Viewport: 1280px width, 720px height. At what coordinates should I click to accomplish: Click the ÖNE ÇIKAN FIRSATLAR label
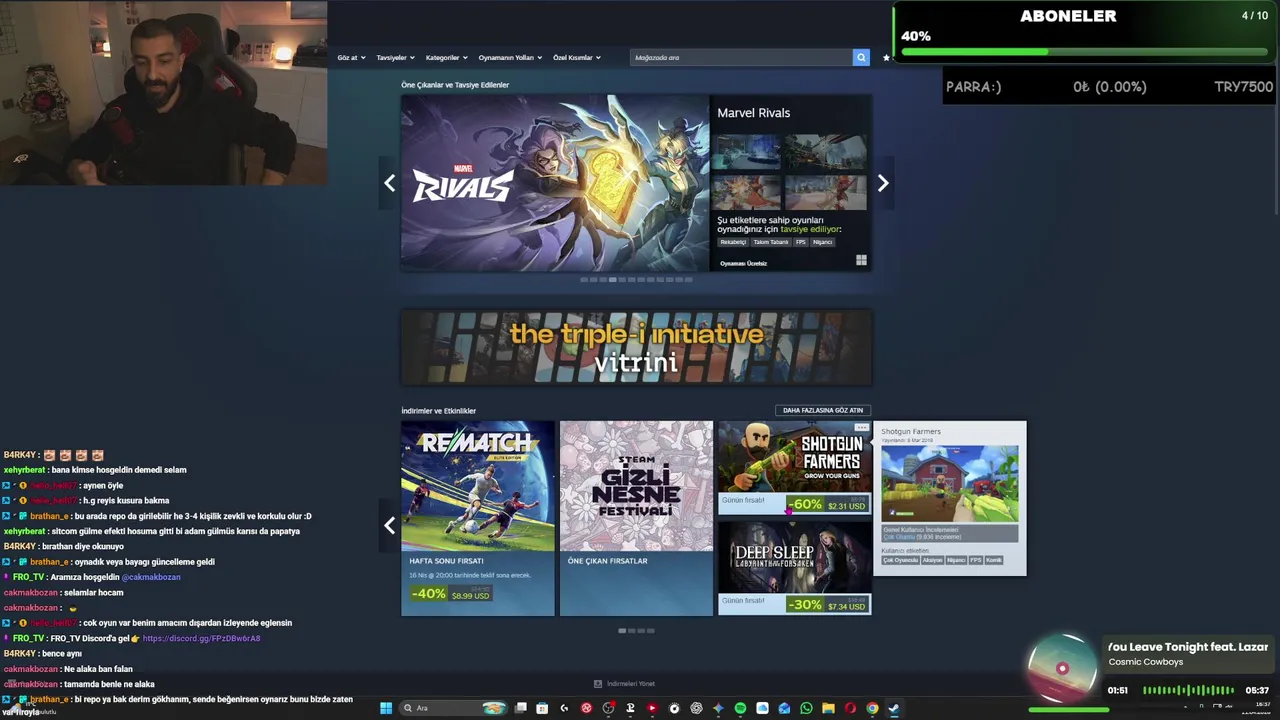click(607, 561)
